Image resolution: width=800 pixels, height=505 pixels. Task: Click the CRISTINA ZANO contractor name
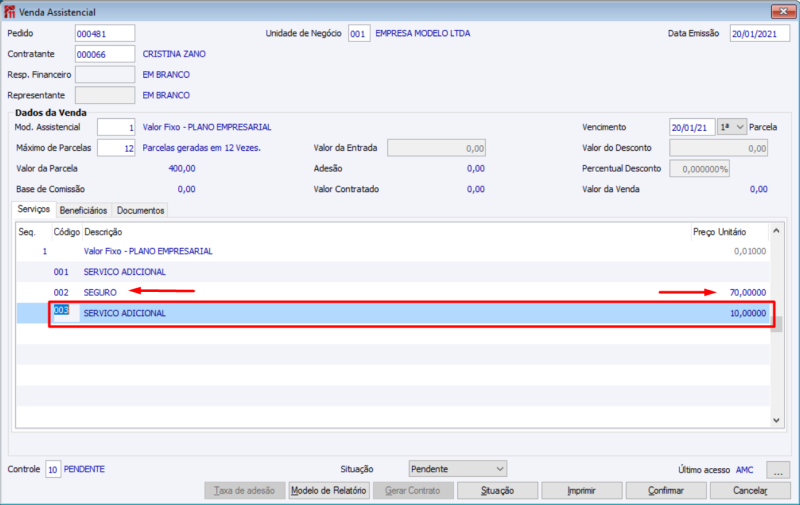[174, 54]
